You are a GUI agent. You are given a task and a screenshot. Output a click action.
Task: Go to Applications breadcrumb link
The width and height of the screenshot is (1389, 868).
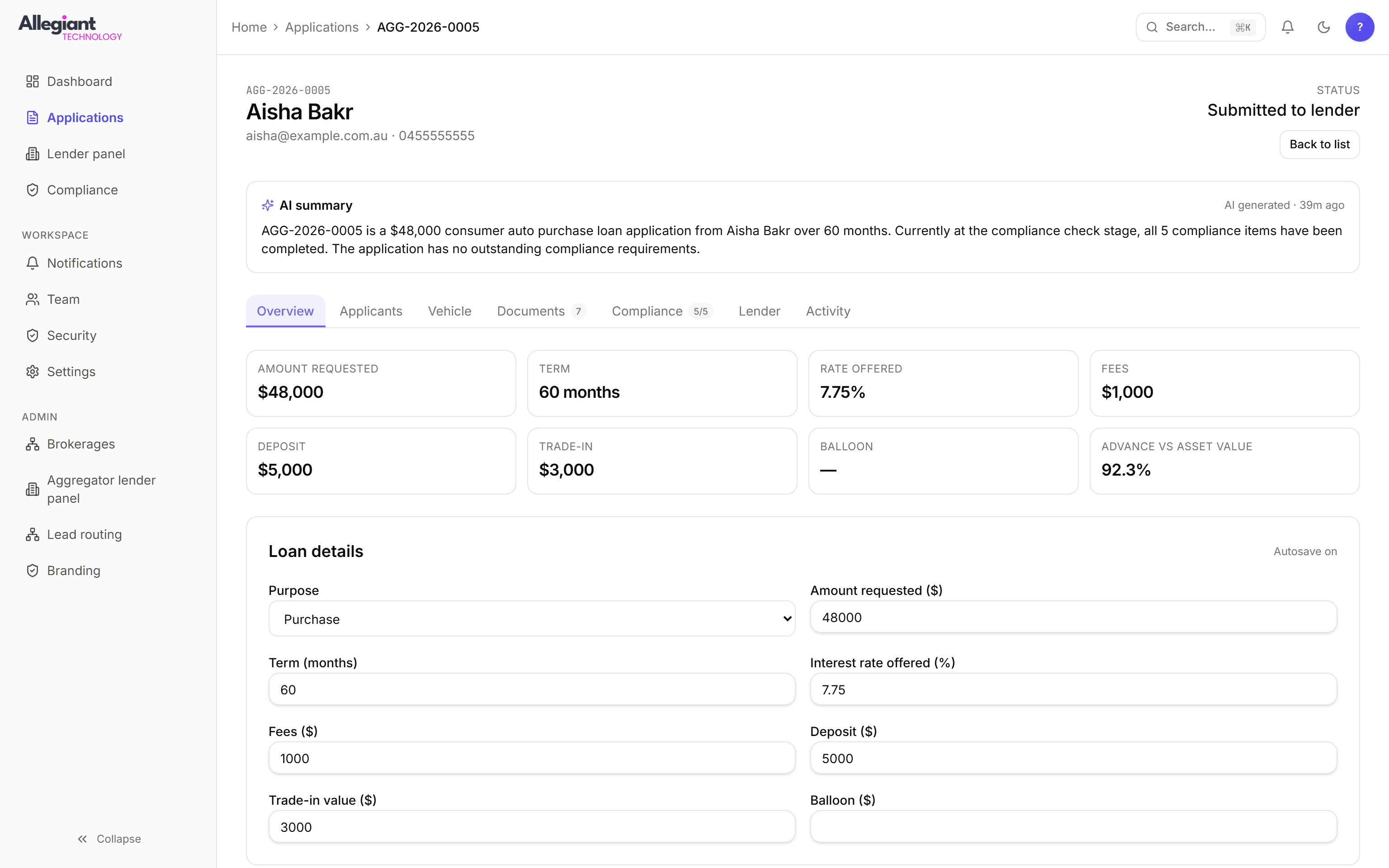(x=321, y=27)
